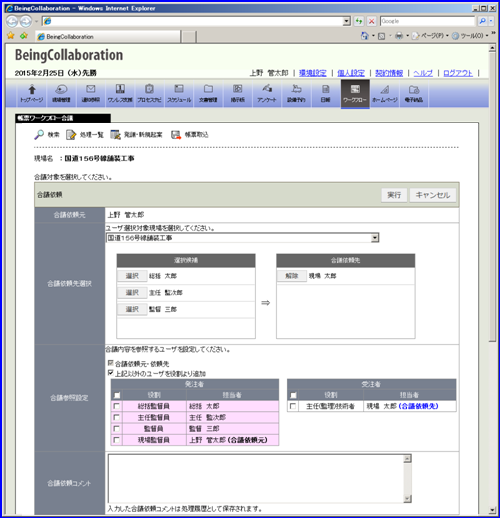Screen dimensions: 500x518
Task: Open the 設備予約 module icon
Action: point(296,94)
